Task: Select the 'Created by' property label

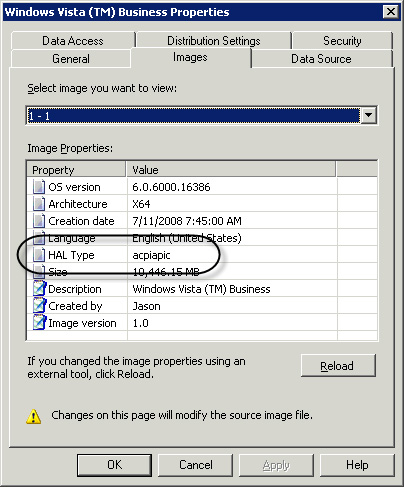Action: point(75,306)
